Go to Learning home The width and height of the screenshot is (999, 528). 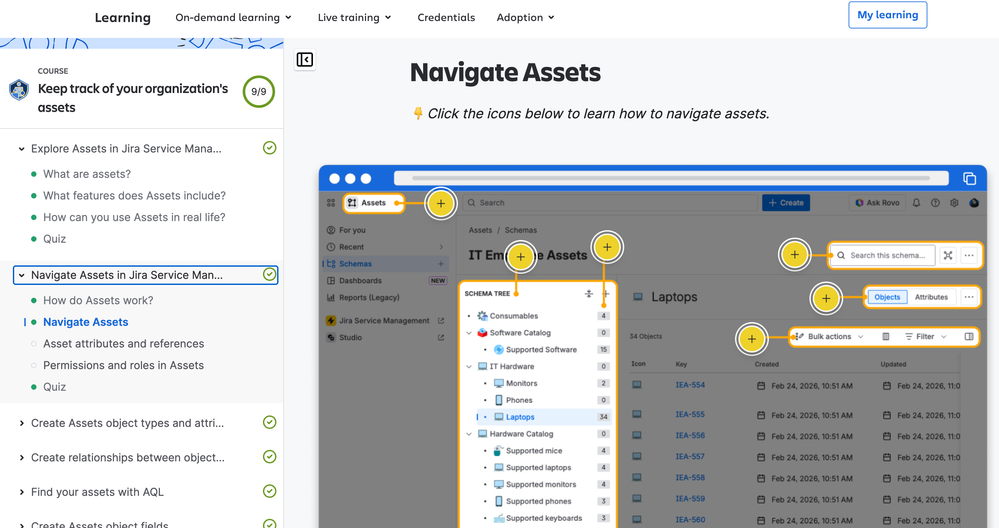122,18
